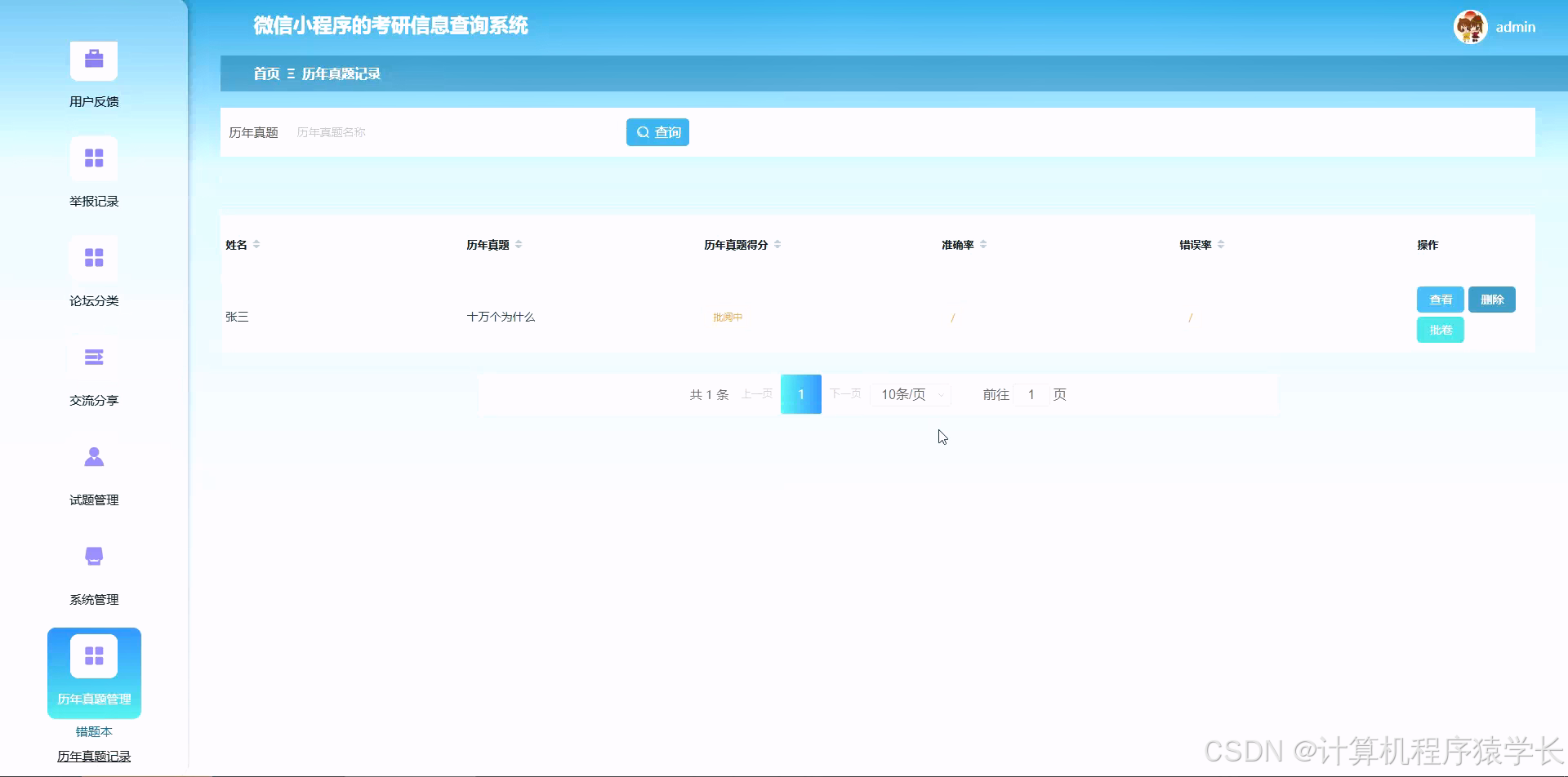1568x777 pixels.
Task: Expand the sort arrows on 历年真题得分
Action: point(777,243)
